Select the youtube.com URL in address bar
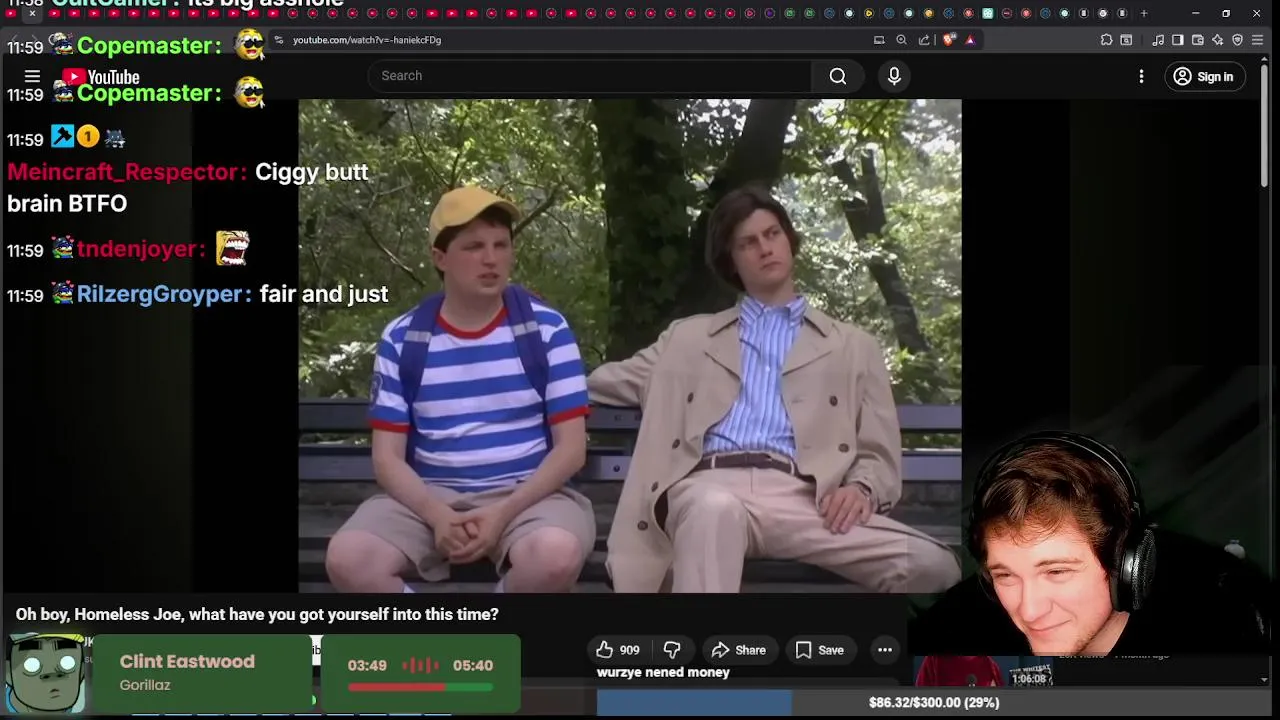The image size is (1280, 720). tap(367, 40)
